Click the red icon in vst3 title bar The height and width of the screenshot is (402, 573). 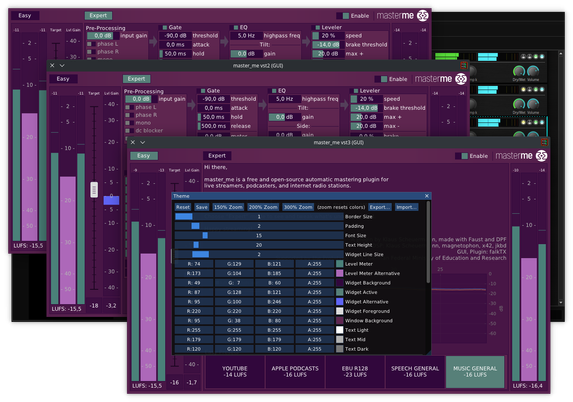(544, 142)
